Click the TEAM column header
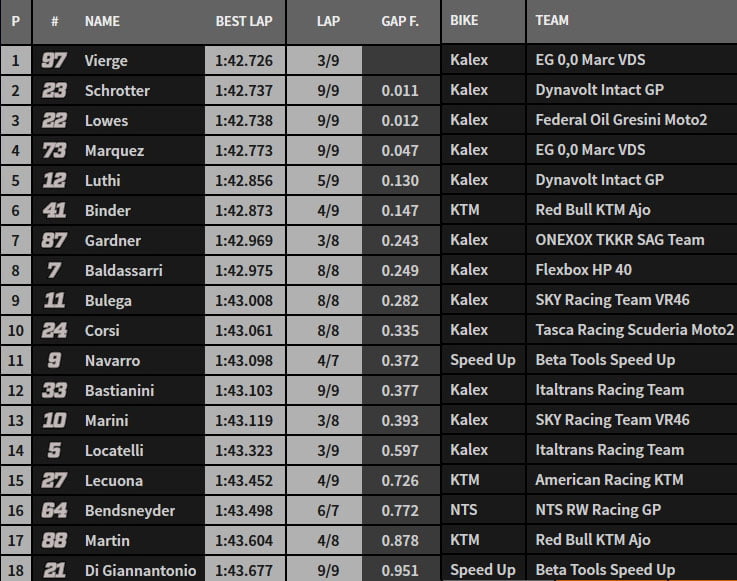Viewport: 737px width, 581px height. tap(552, 20)
